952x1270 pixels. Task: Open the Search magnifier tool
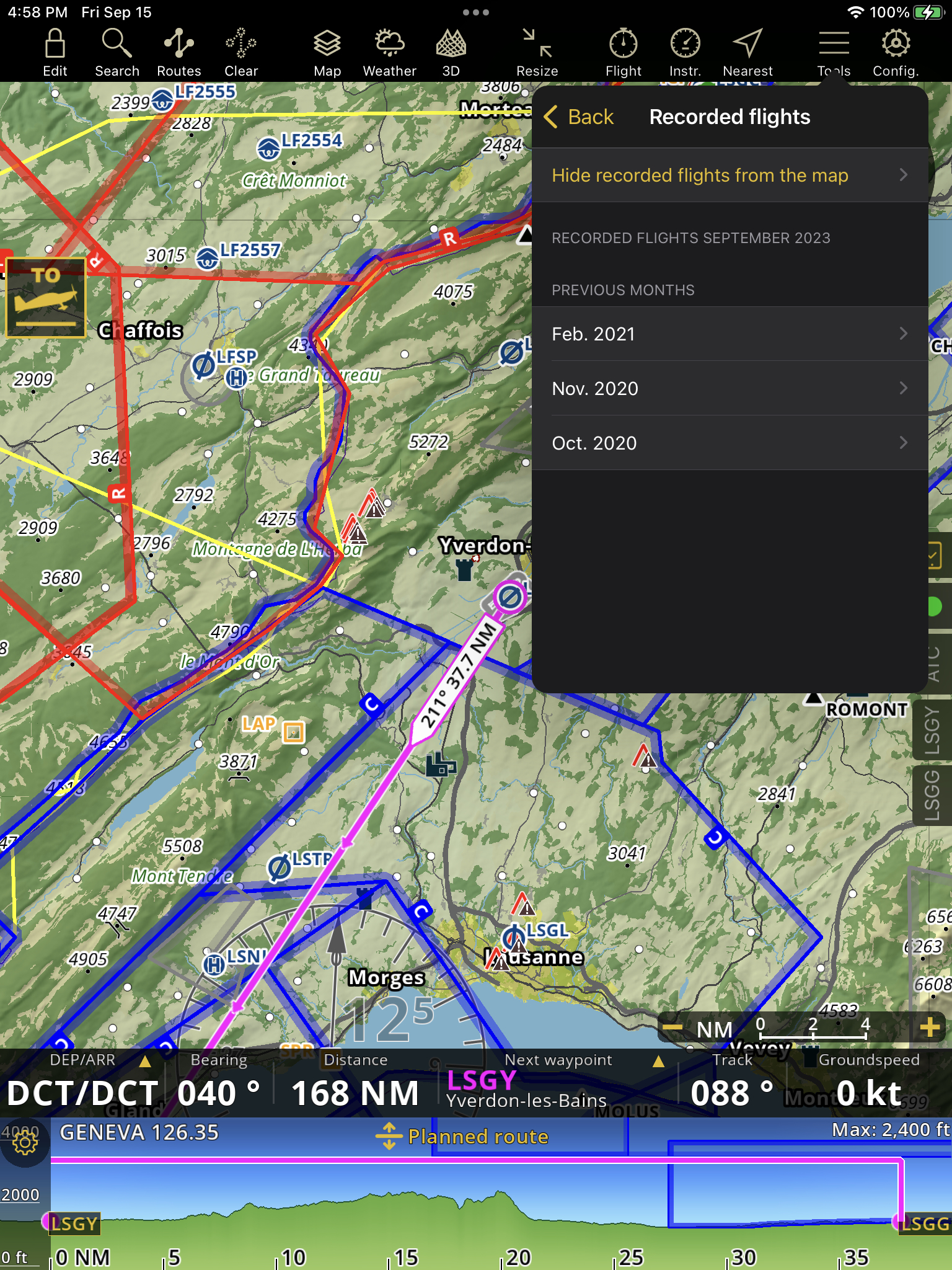(117, 53)
